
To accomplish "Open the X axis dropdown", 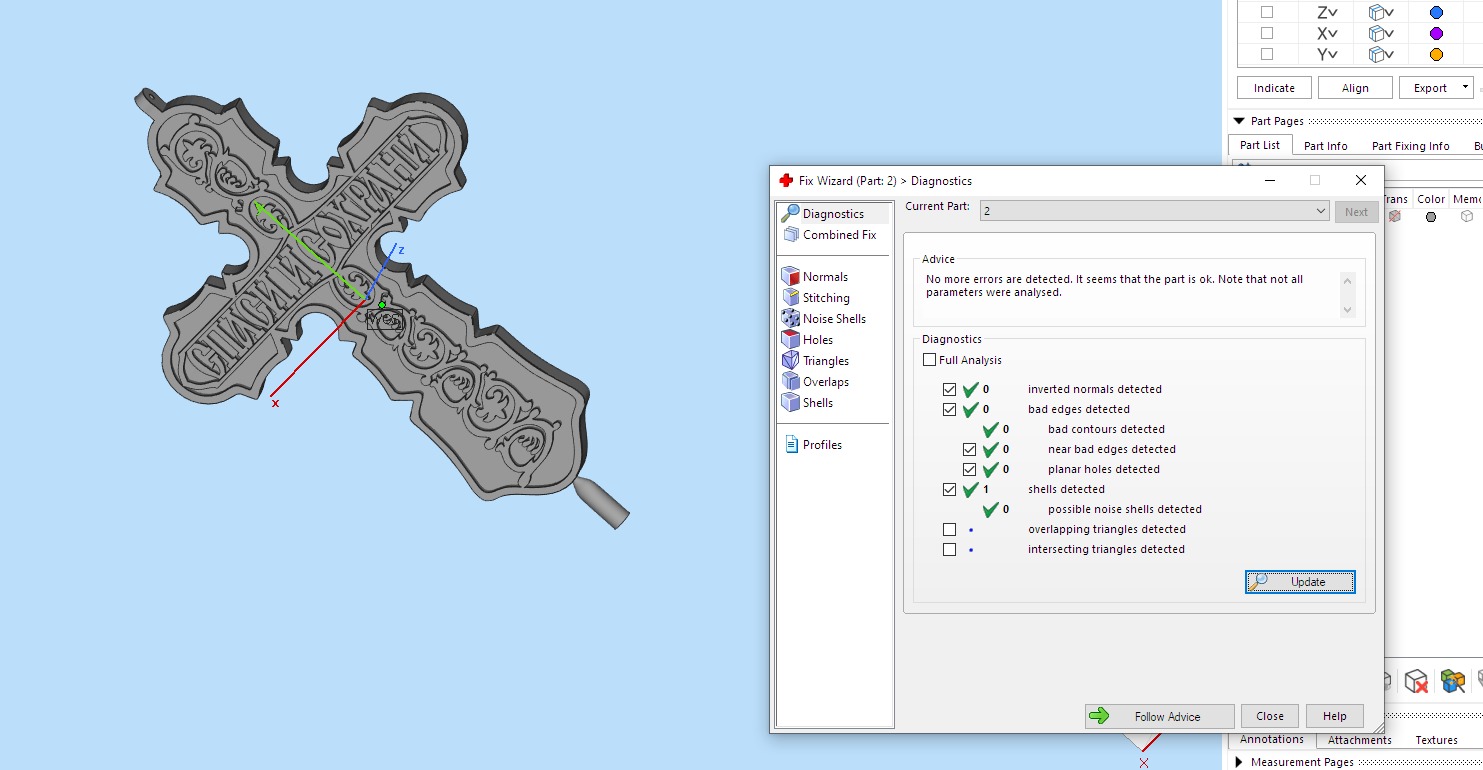I will (1327, 33).
